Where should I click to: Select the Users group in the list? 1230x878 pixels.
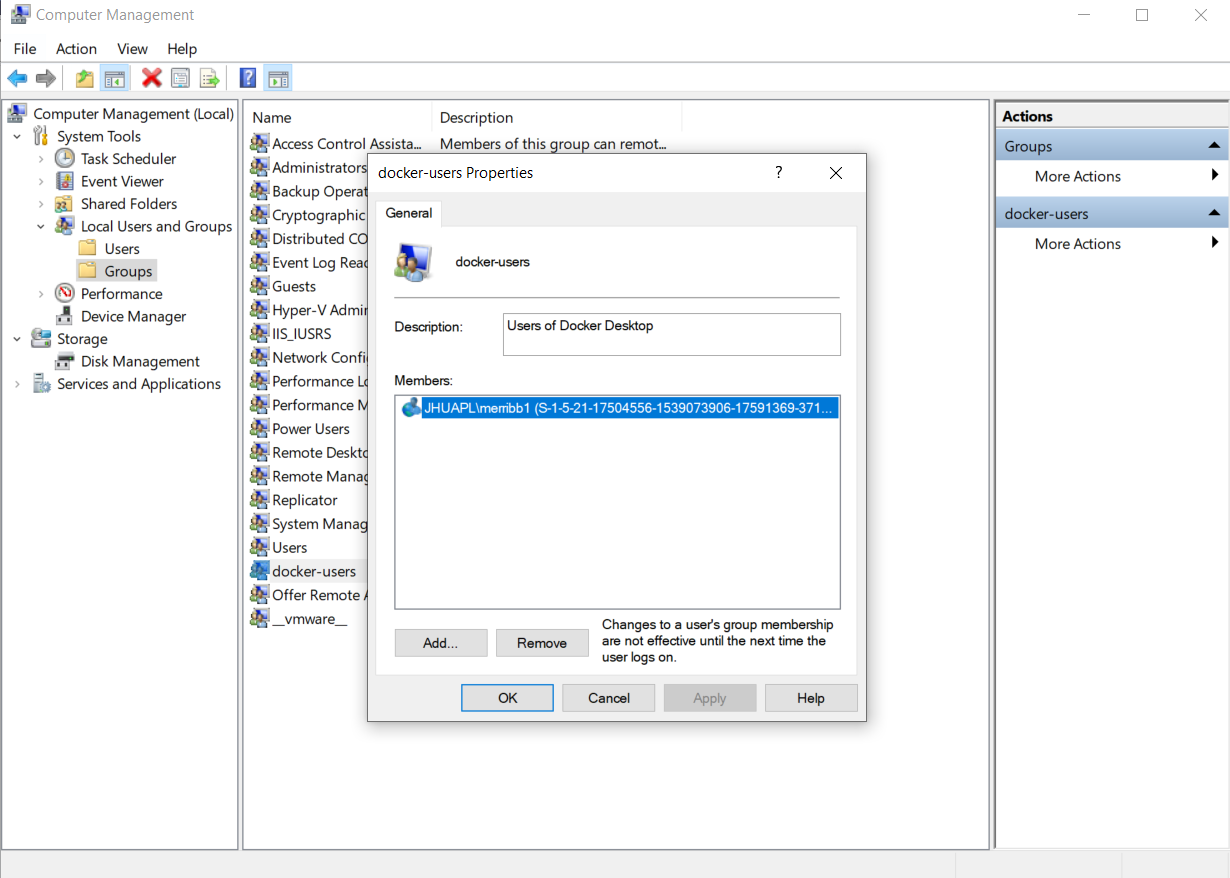coord(289,548)
